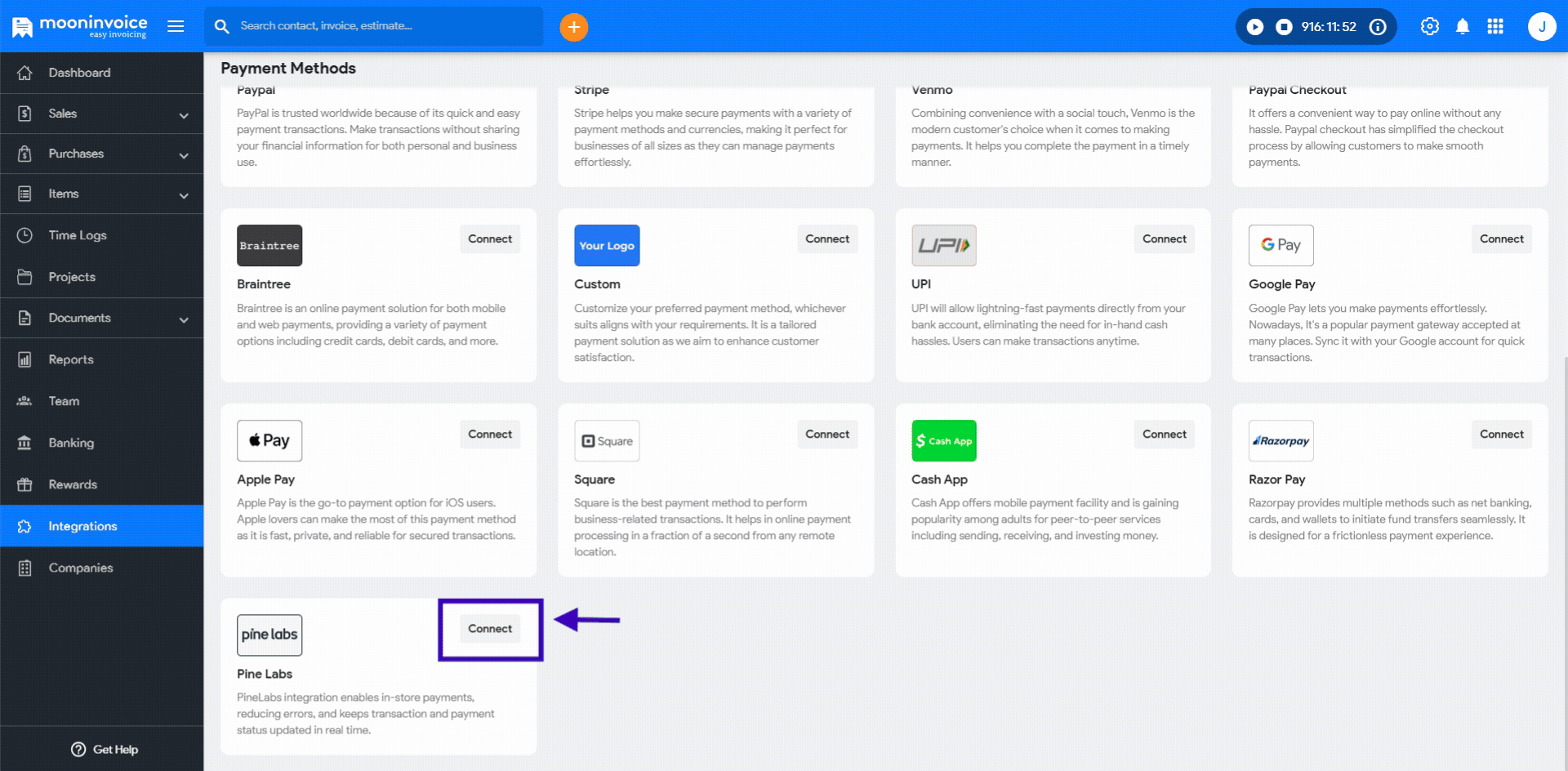This screenshot has width=1568, height=771.
Task: Click the Cash App logo thumbnail
Action: point(944,441)
